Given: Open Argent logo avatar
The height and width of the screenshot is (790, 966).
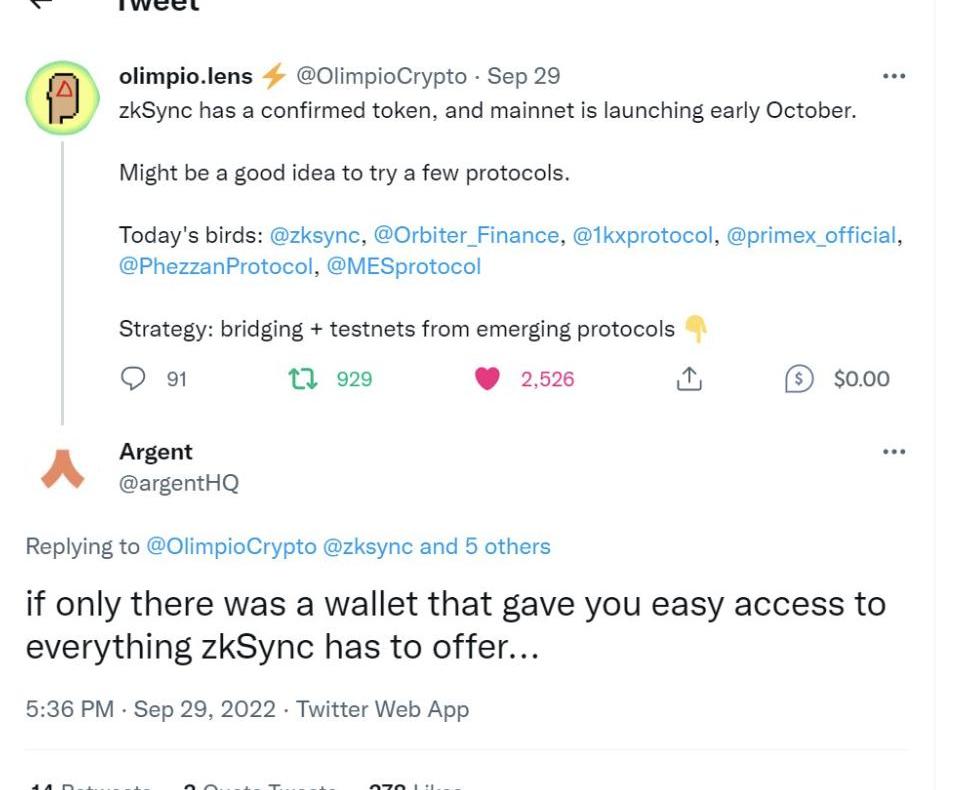Looking at the screenshot, I should pyautogui.click(x=62, y=470).
